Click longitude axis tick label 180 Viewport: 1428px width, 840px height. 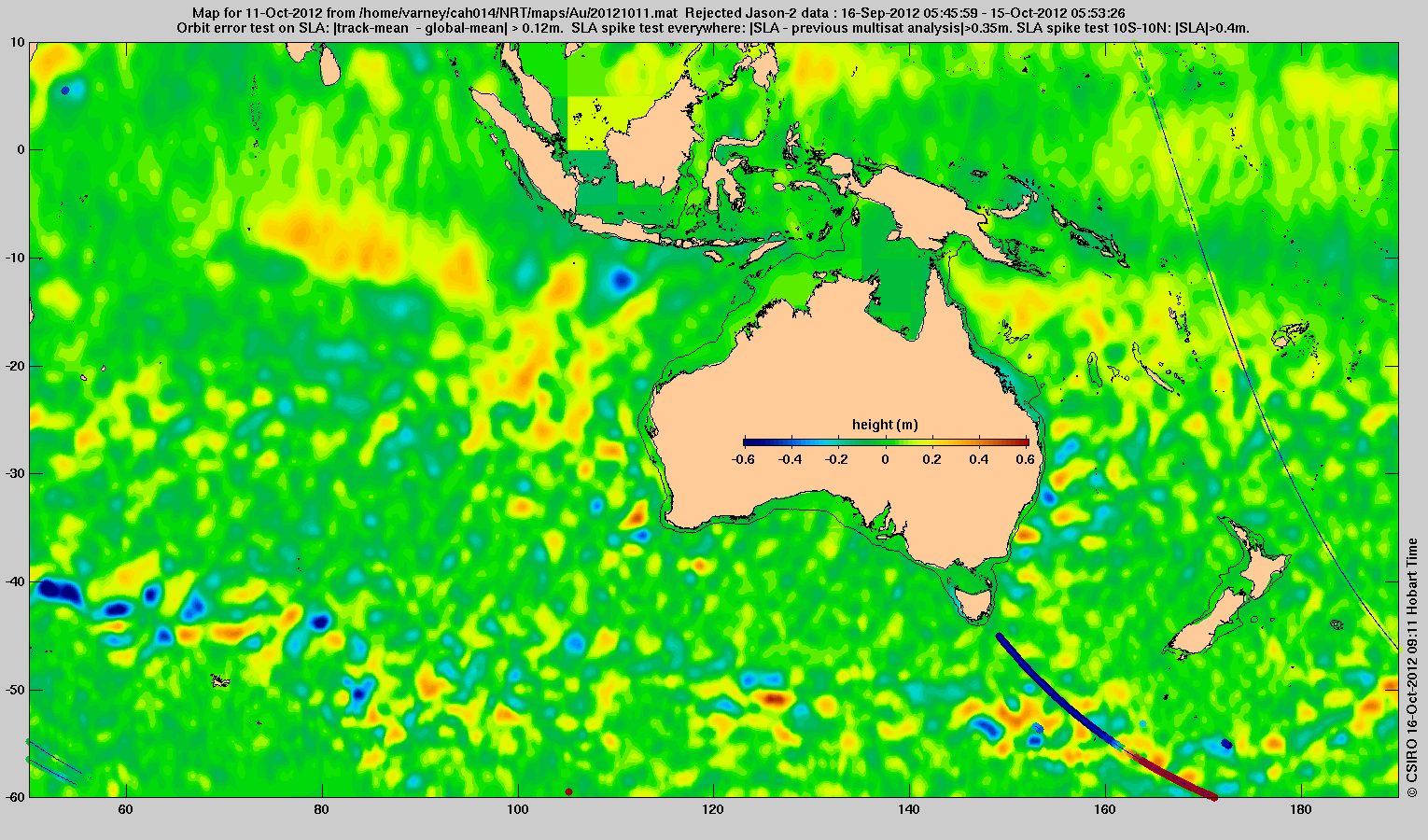pyautogui.click(x=1300, y=810)
